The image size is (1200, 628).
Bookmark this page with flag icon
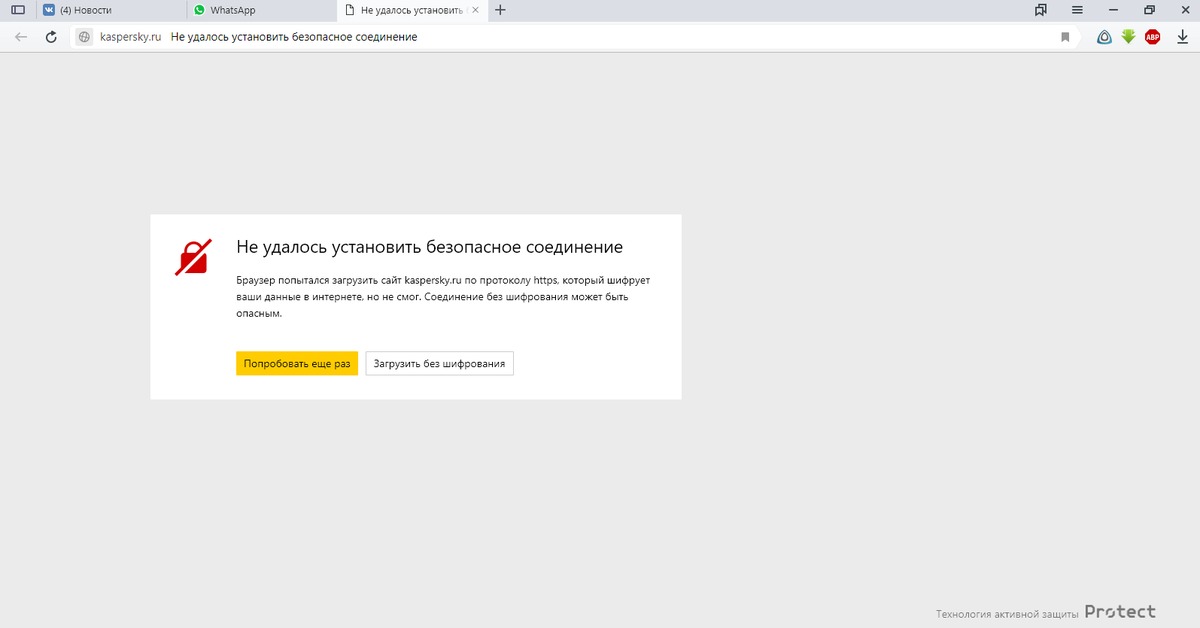pos(1065,37)
